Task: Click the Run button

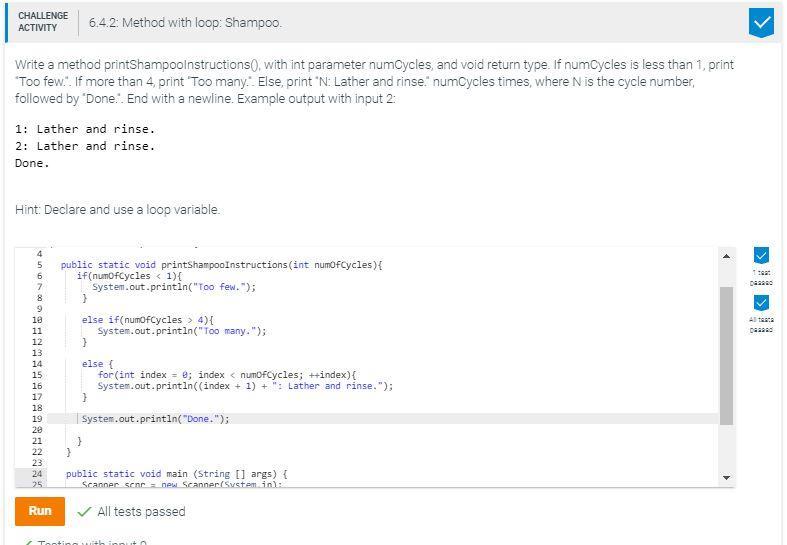Action: point(40,511)
